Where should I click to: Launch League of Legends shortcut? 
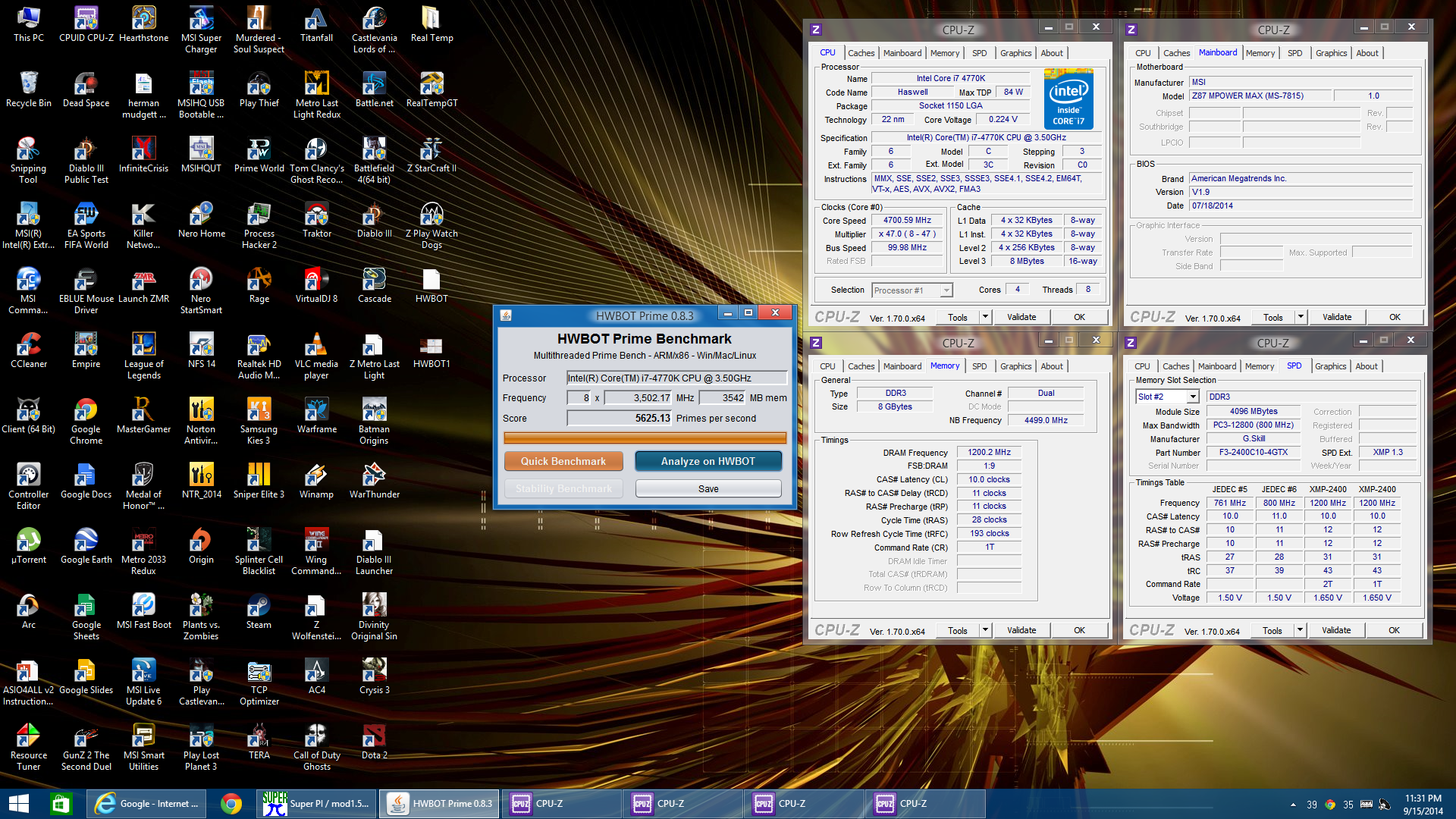coord(144,356)
